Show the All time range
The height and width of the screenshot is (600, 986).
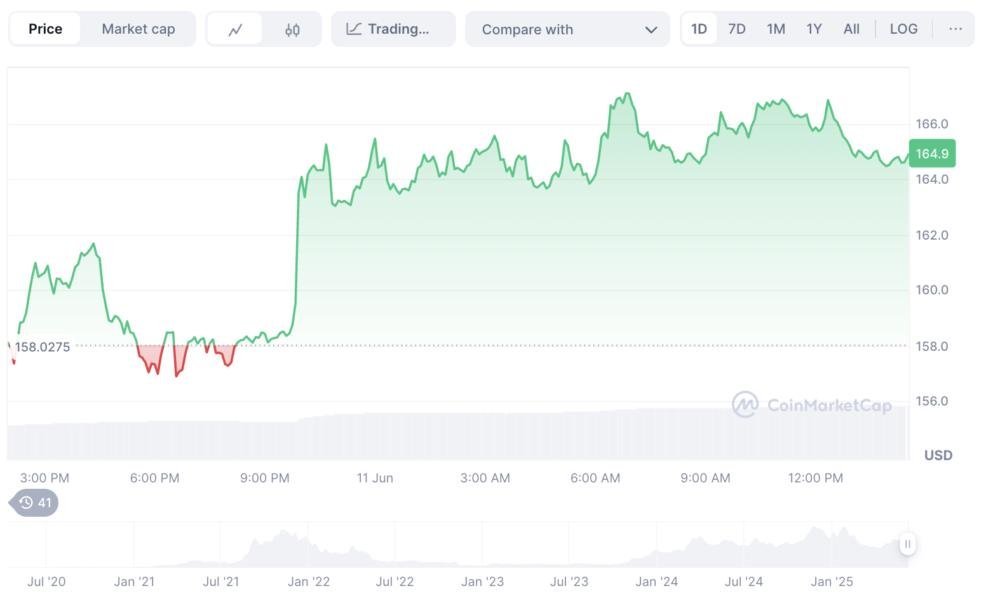(851, 29)
